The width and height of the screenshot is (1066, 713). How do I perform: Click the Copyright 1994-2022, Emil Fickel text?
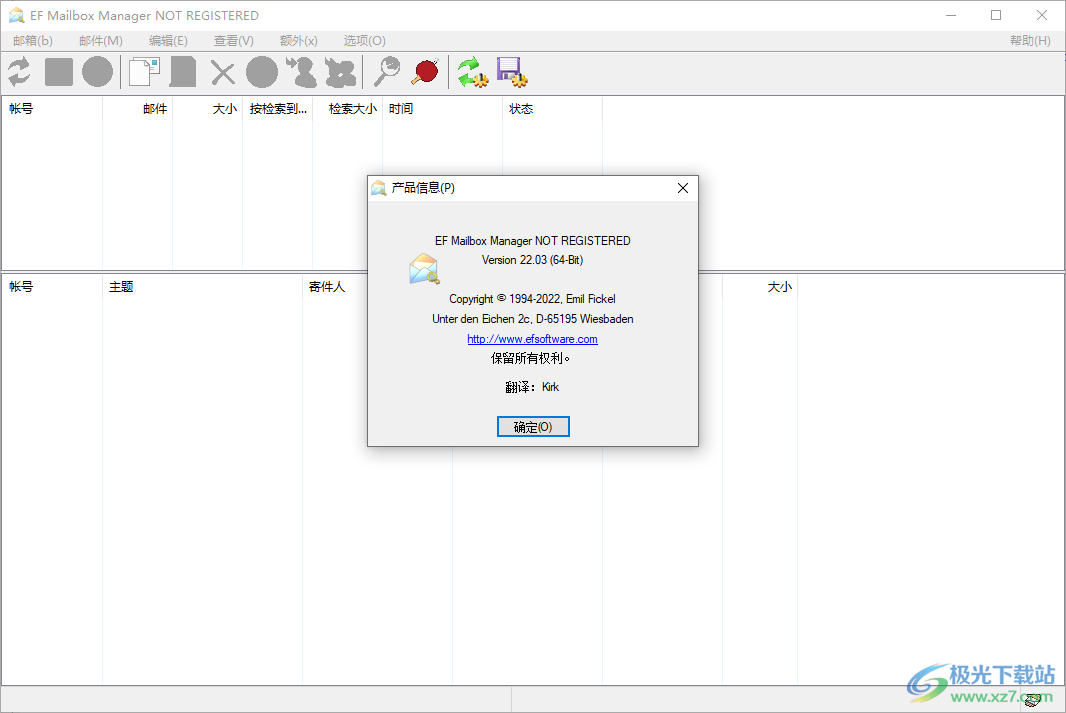pos(532,299)
